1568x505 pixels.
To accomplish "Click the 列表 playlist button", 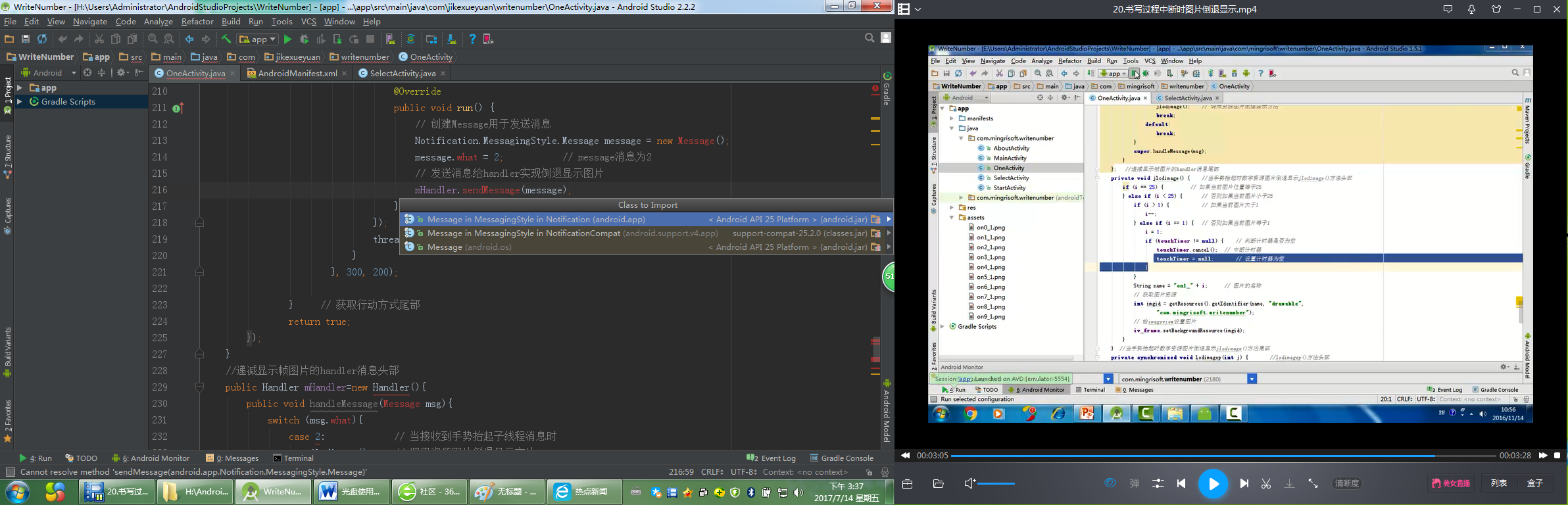I will click(x=1499, y=483).
